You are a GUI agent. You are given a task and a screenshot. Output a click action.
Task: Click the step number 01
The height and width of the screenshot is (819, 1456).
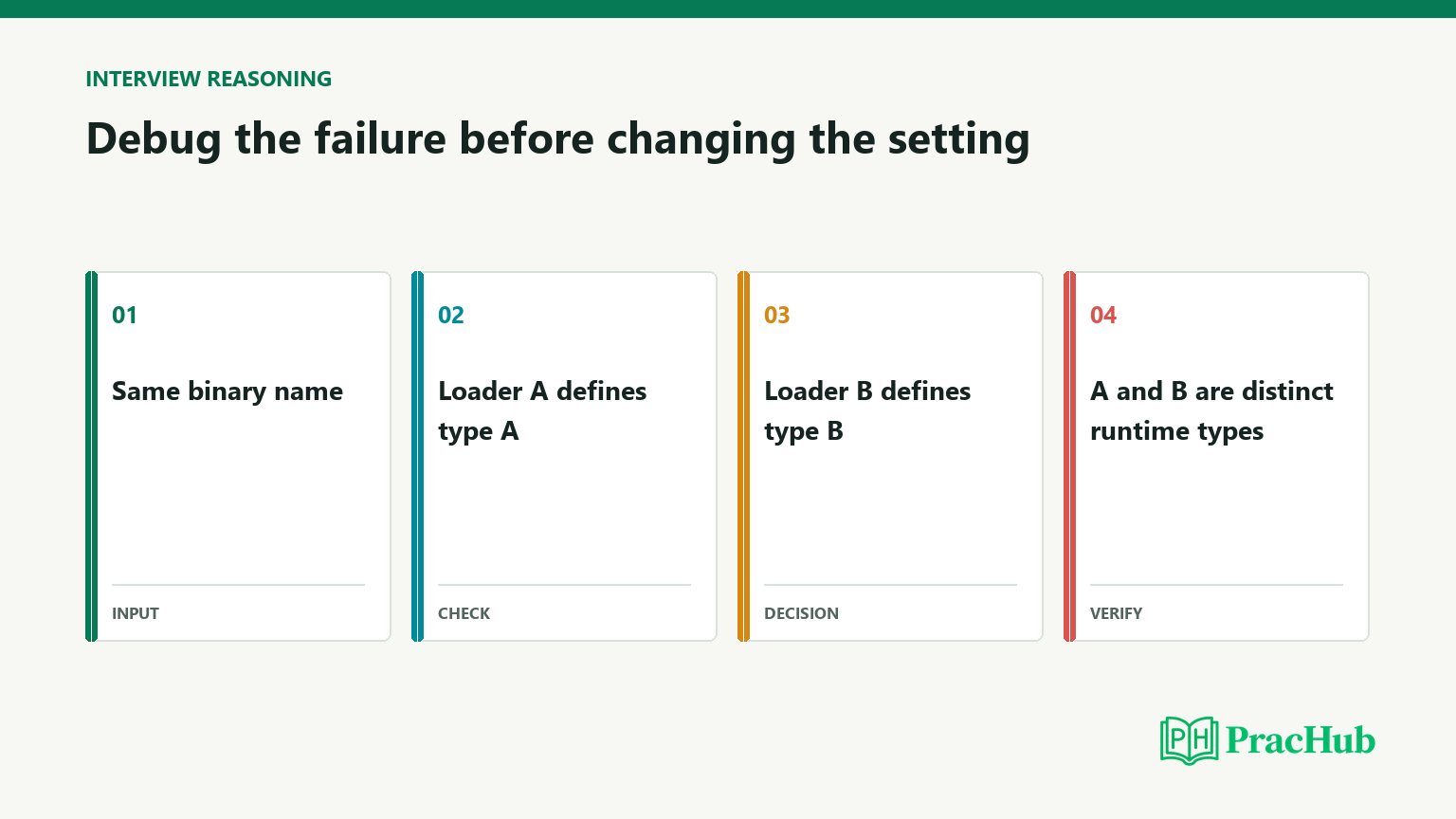coord(124,315)
